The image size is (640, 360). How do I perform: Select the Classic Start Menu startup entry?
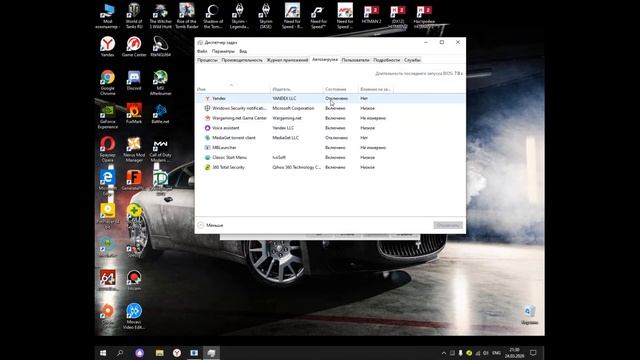330,157
